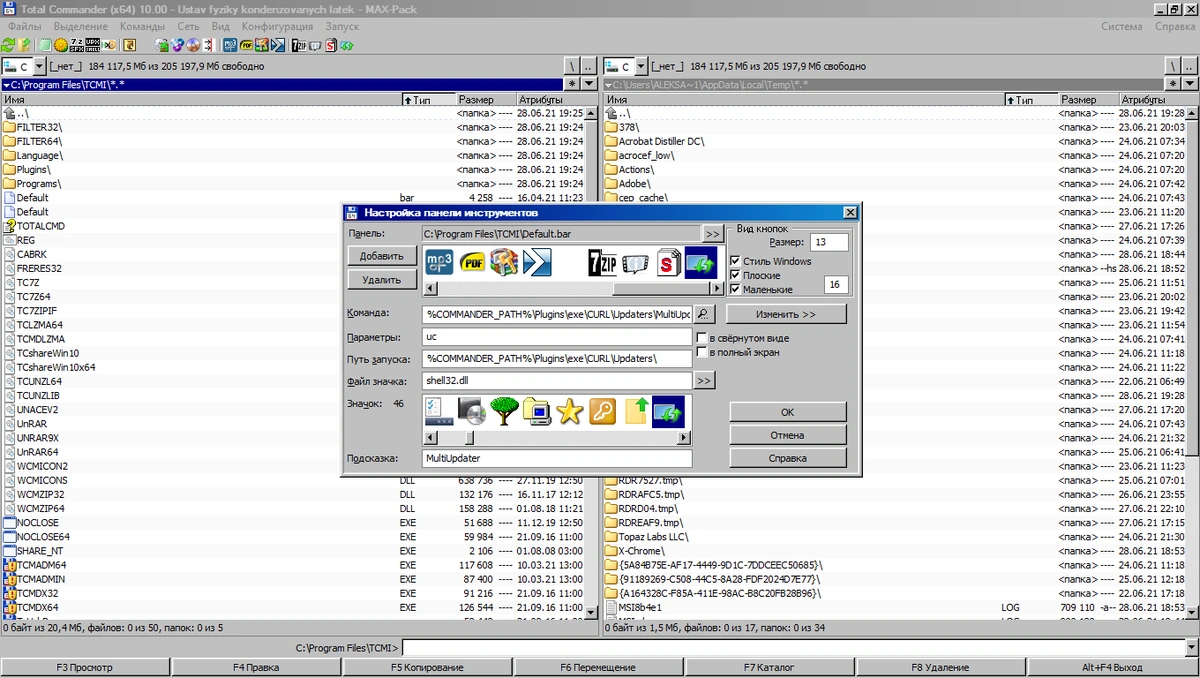The width and height of the screenshot is (1200, 678).
Task: Toggle the Стиль Windows checkbox
Action: click(736, 261)
